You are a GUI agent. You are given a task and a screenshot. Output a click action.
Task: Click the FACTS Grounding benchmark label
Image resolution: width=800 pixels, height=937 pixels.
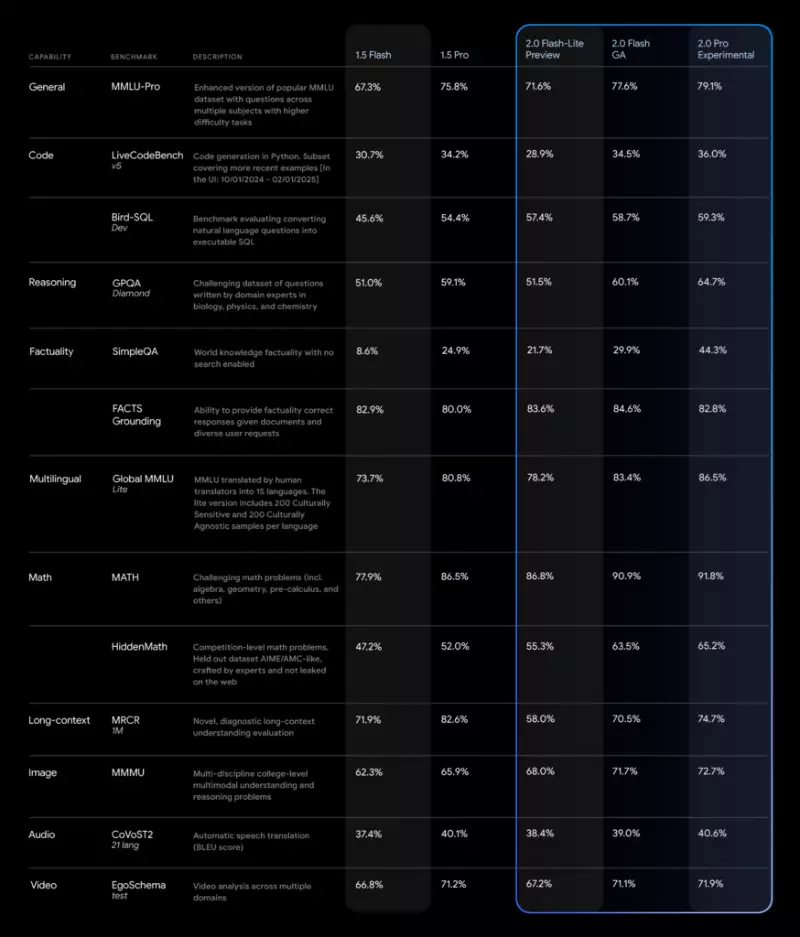click(x=136, y=415)
